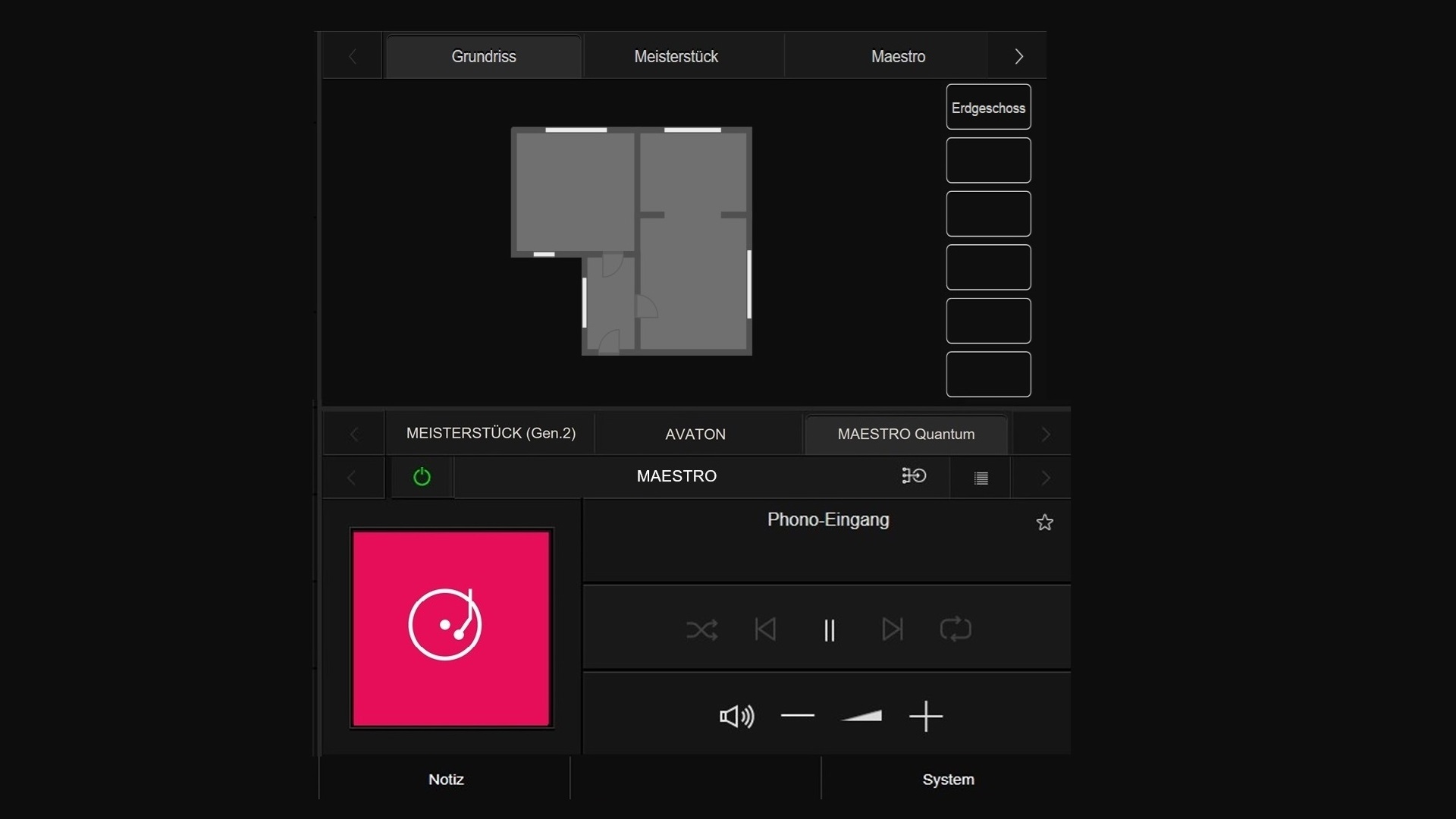Toggle shuffle playback mode

pos(701,629)
